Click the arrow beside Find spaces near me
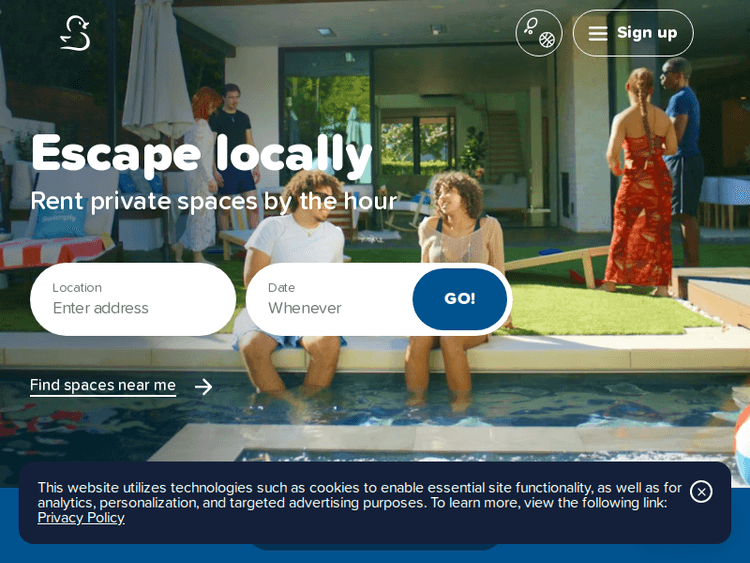Viewport: 750px width, 563px height. point(203,386)
